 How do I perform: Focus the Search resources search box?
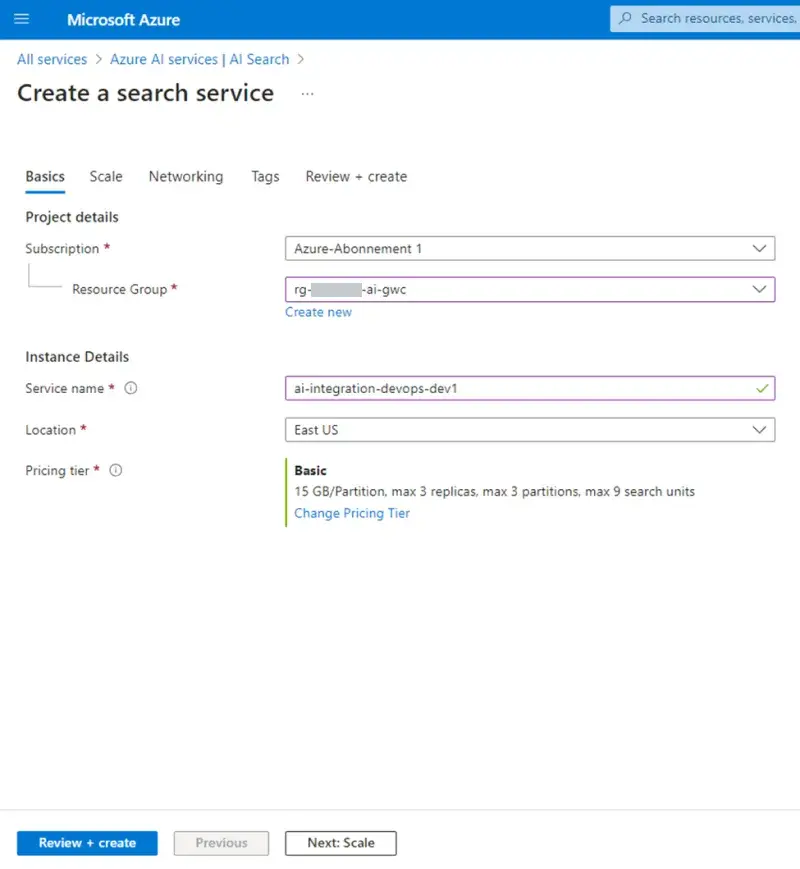[x=705, y=19]
